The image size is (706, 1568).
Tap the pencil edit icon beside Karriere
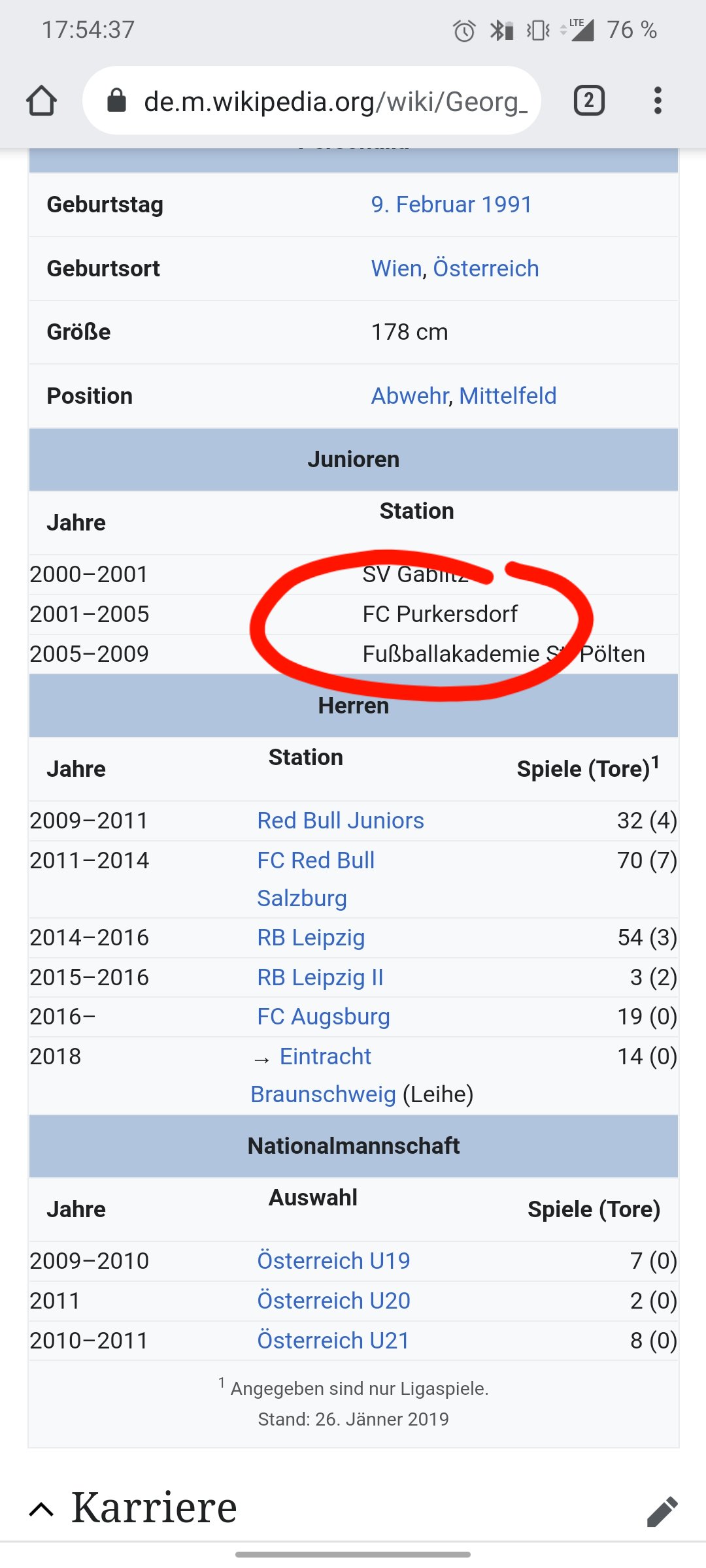coord(662,1511)
